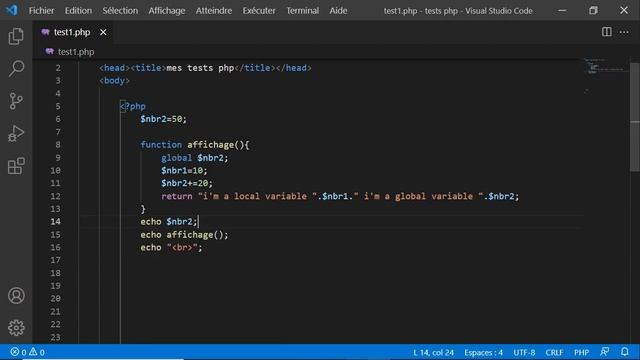The height and width of the screenshot is (360, 640).
Task: Click the PHP file icon in breadcrumb
Action: [x=49, y=51]
